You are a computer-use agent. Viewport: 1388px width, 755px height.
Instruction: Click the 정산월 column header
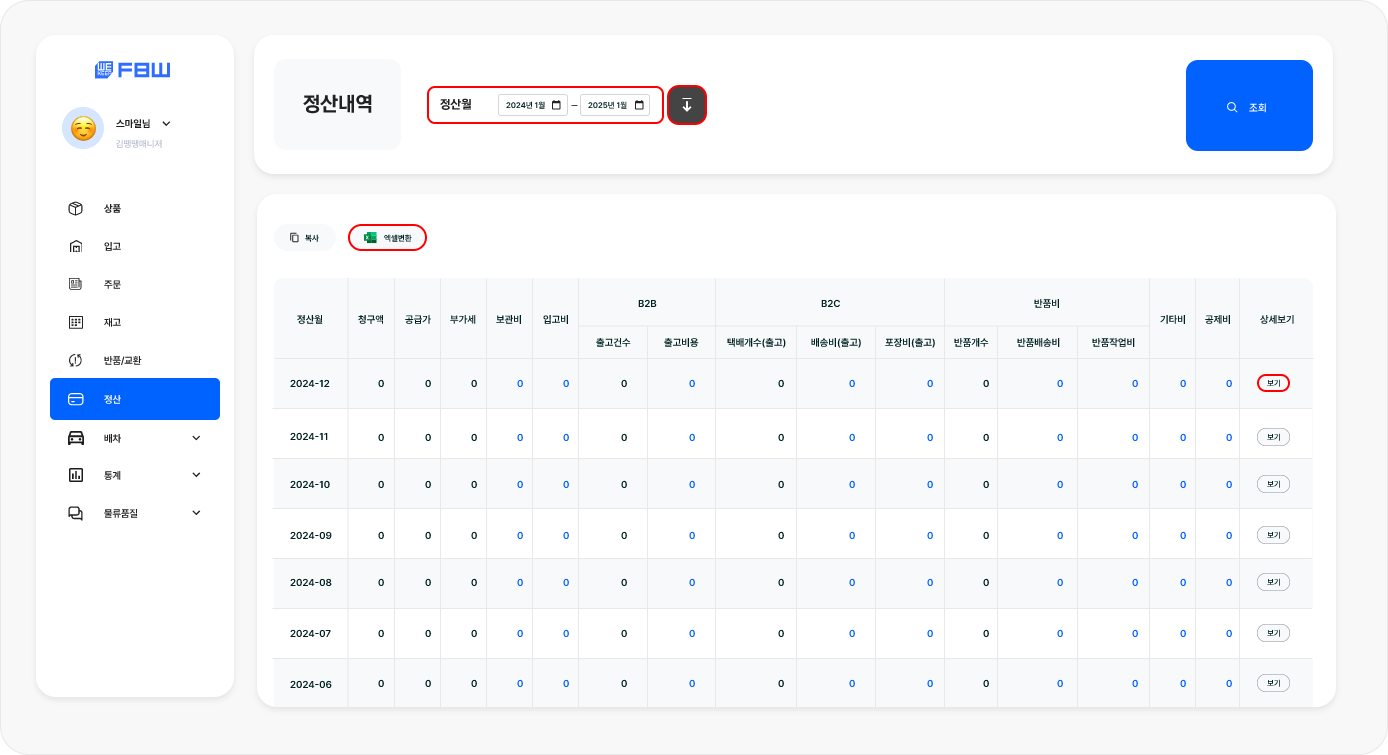coord(310,319)
